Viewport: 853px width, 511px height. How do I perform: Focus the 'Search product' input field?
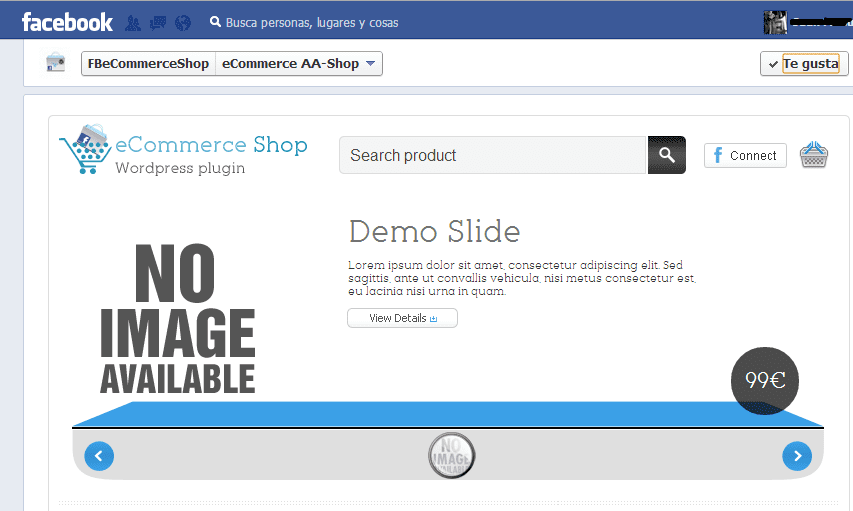(x=492, y=155)
